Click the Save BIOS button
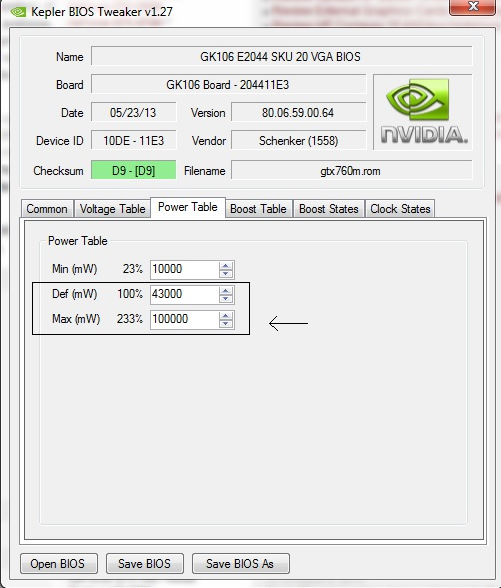Viewport: 501px width, 588px height. click(x=145, y=563)
